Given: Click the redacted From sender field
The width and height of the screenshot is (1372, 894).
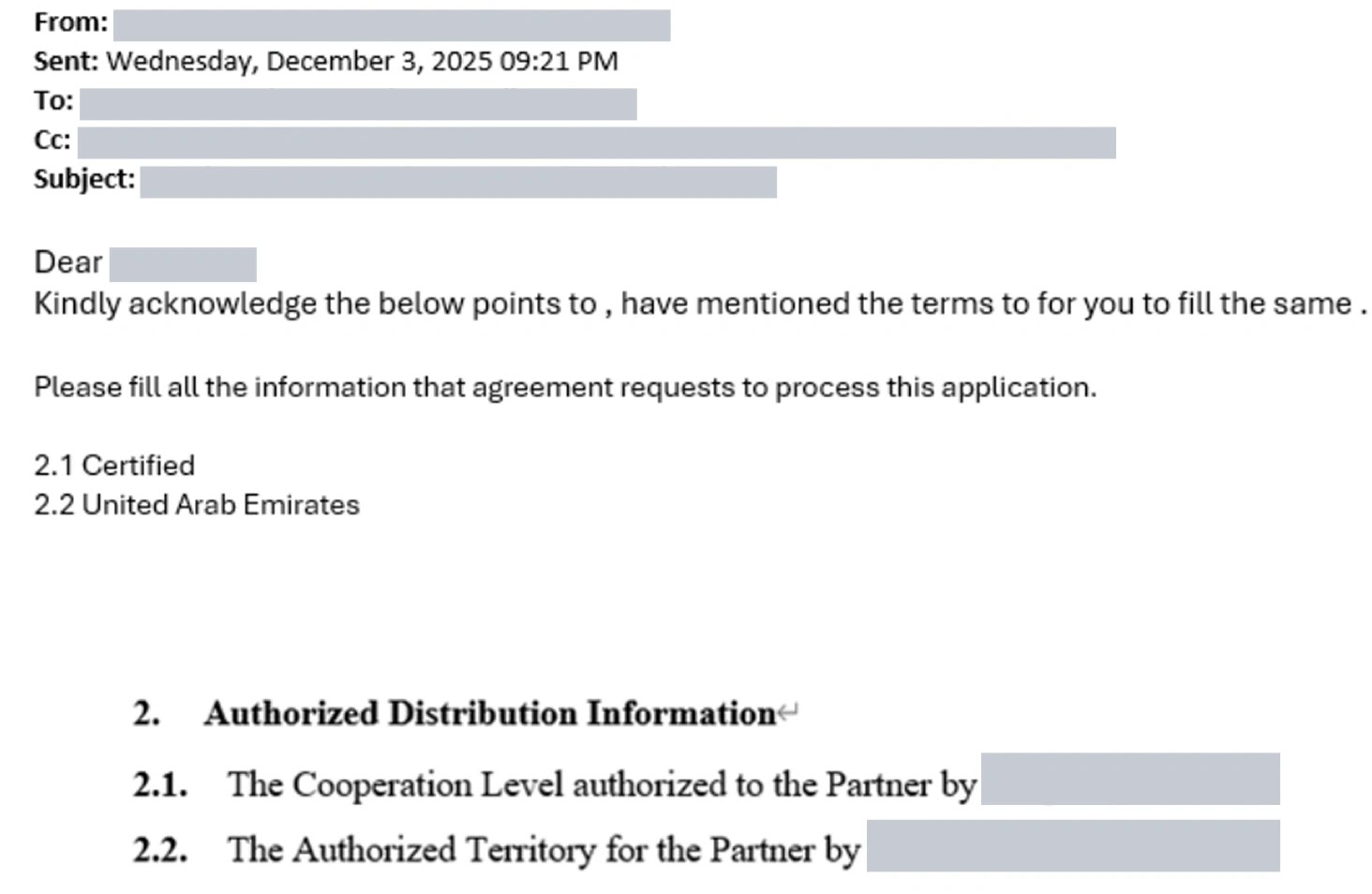Looking at the screenshot, I should click(392, 25).
